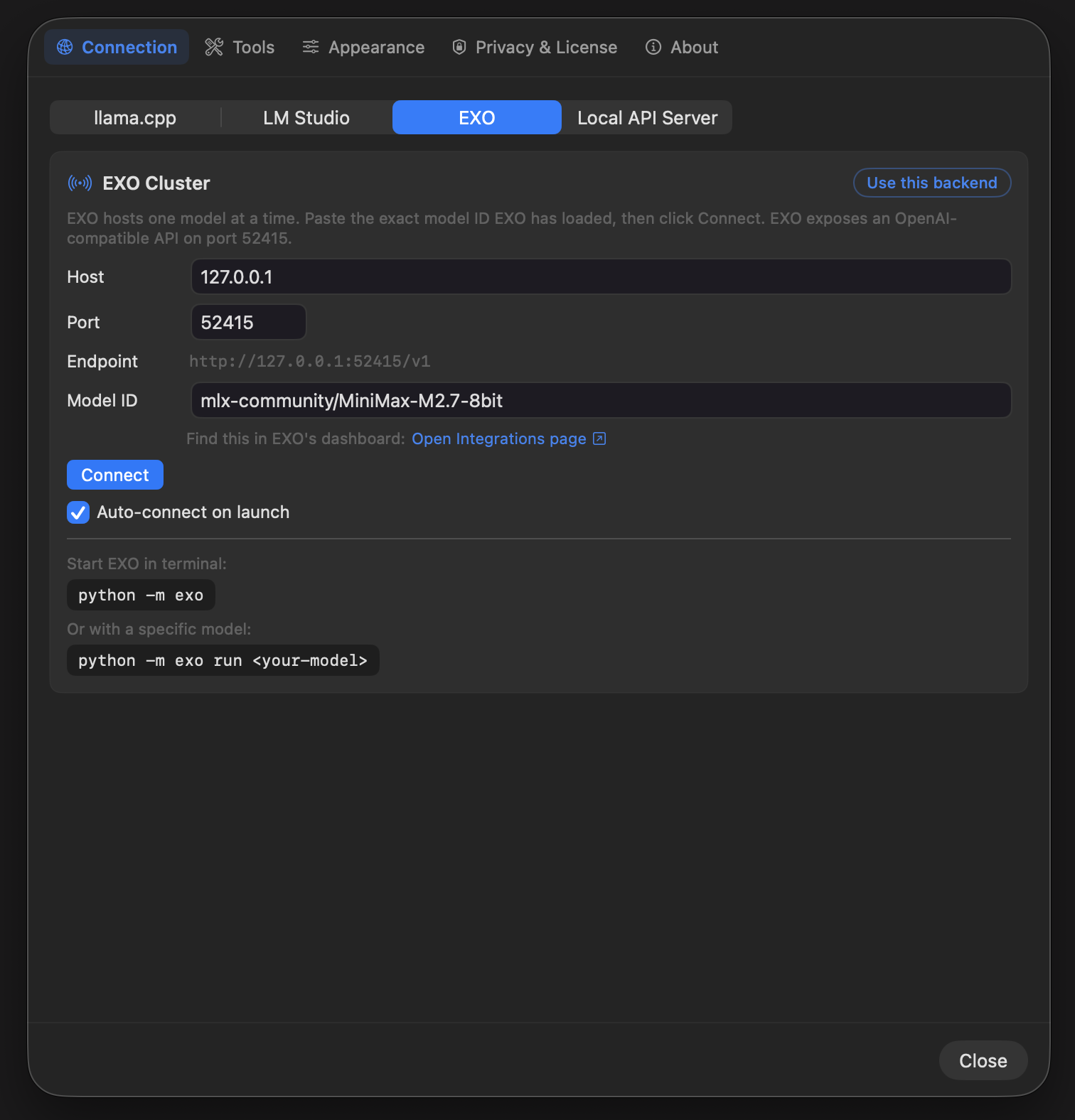The height and width of the screenshot is (1120, 1075).
Task: Select the EXO backend segment
Action: click(477, 117)
